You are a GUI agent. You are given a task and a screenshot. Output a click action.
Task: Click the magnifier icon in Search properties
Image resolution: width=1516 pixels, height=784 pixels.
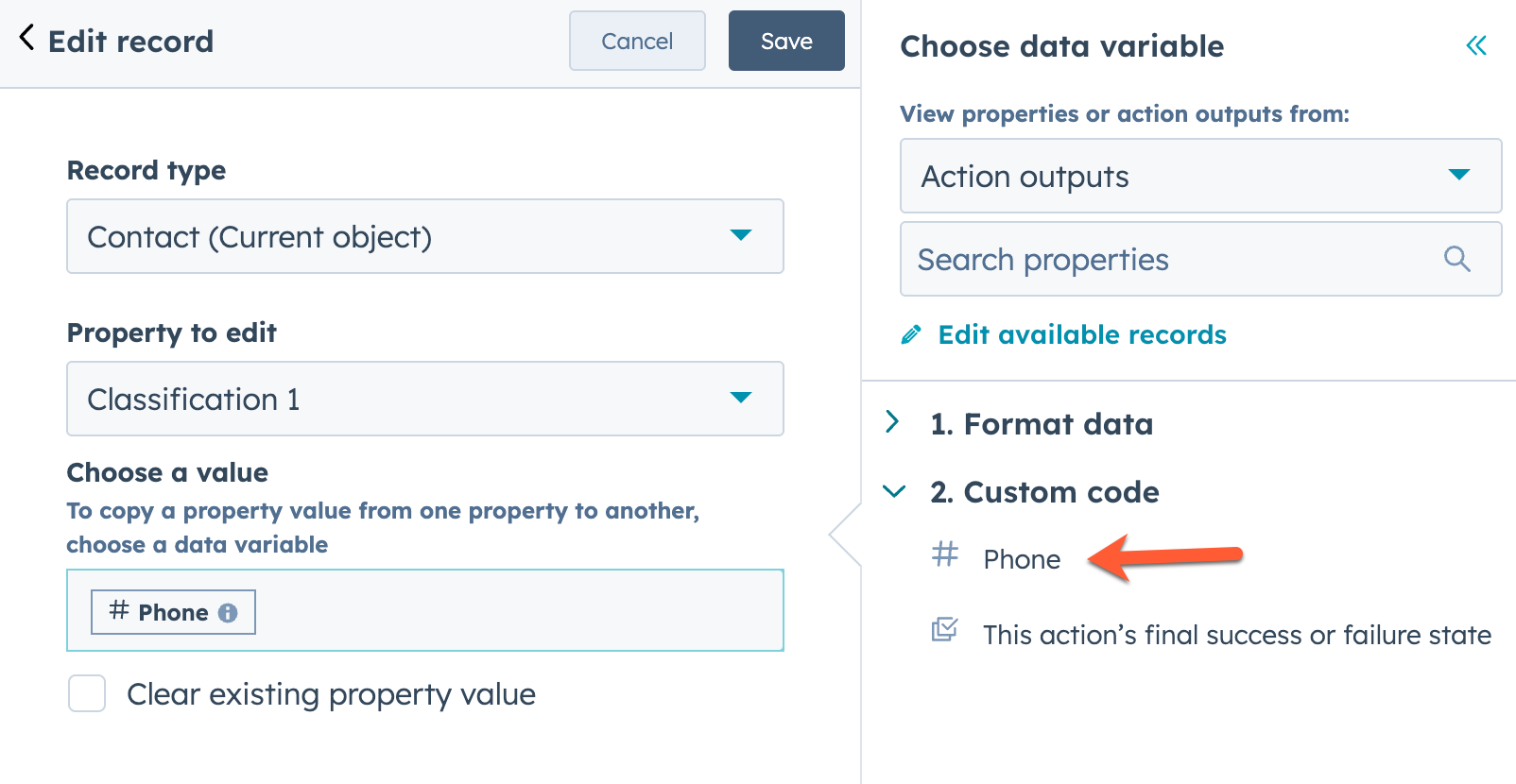pyautogui.click(x=1456, y=259)
